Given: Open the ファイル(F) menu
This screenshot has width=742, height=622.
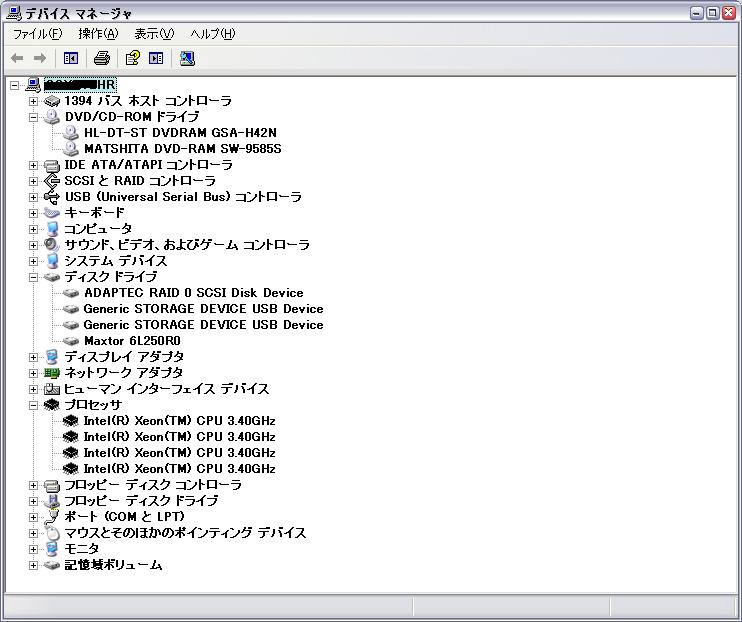Looking at the screenshot, I should [x=37, y=34].
